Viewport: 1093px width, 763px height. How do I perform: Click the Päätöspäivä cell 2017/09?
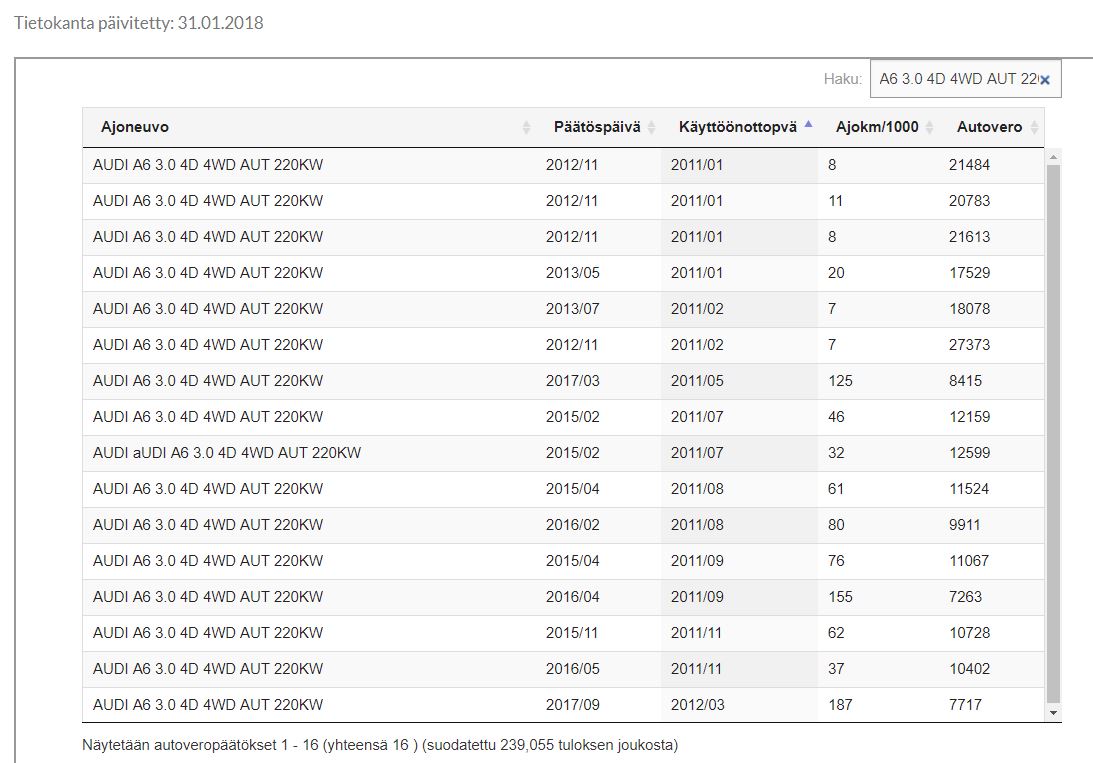pos(572,705)
